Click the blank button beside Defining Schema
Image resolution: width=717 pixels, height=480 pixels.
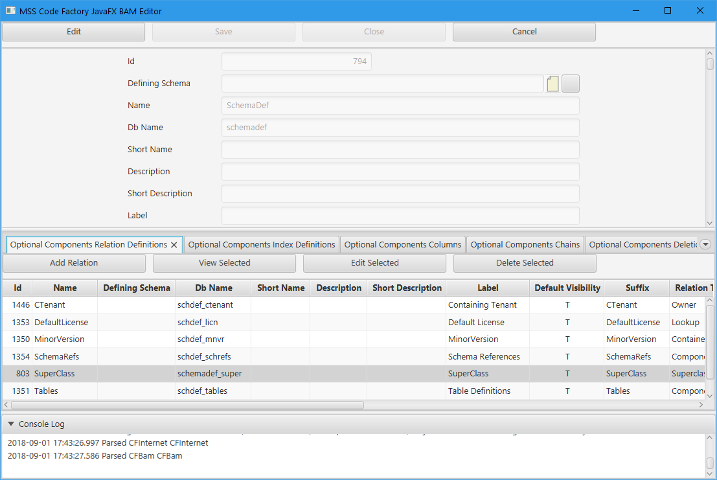coord(571,84)
